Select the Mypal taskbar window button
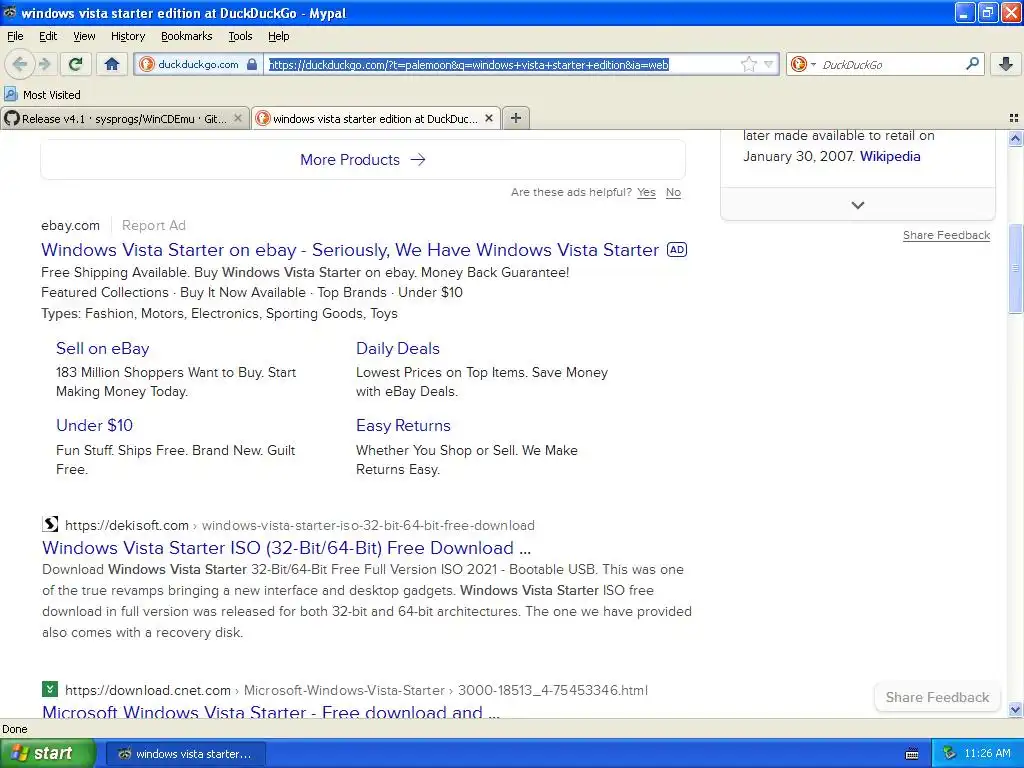 [x=185, y=754]
